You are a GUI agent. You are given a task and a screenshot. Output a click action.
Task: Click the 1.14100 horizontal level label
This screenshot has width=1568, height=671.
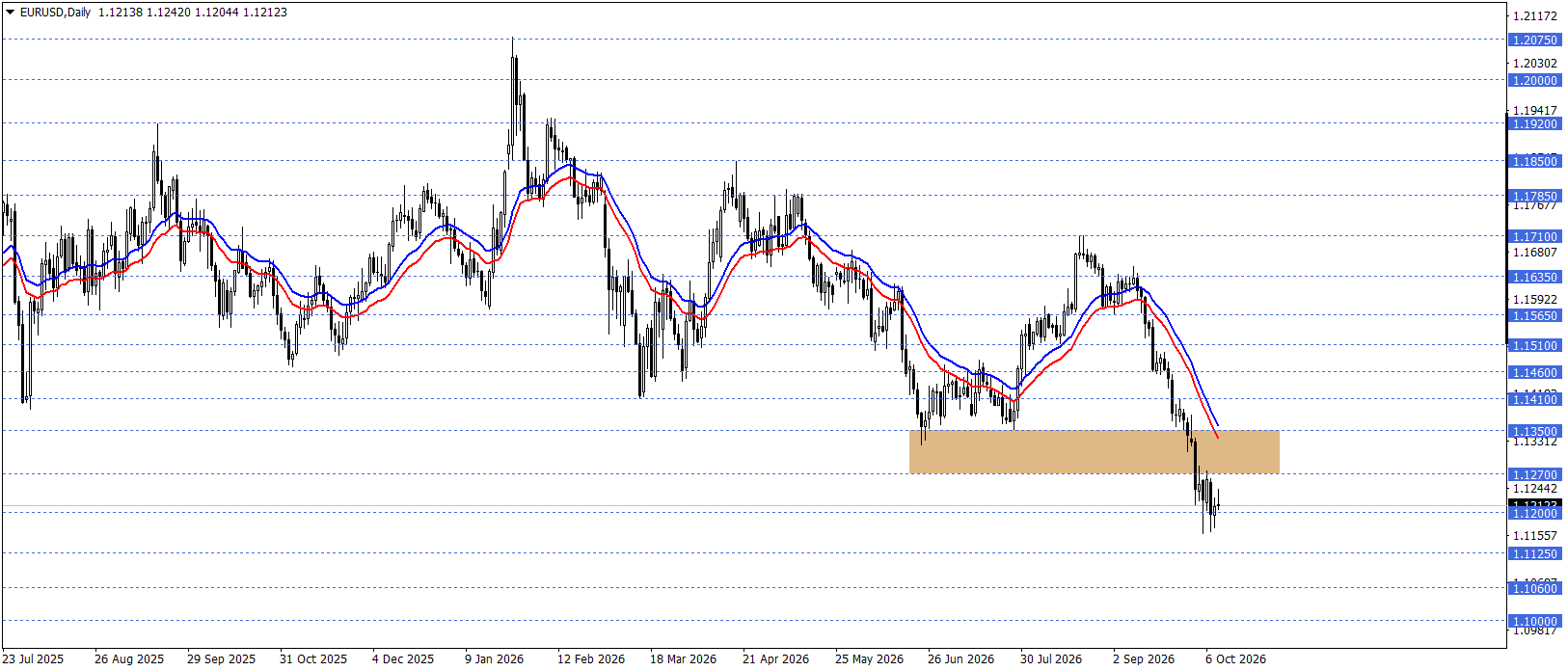1535,400
